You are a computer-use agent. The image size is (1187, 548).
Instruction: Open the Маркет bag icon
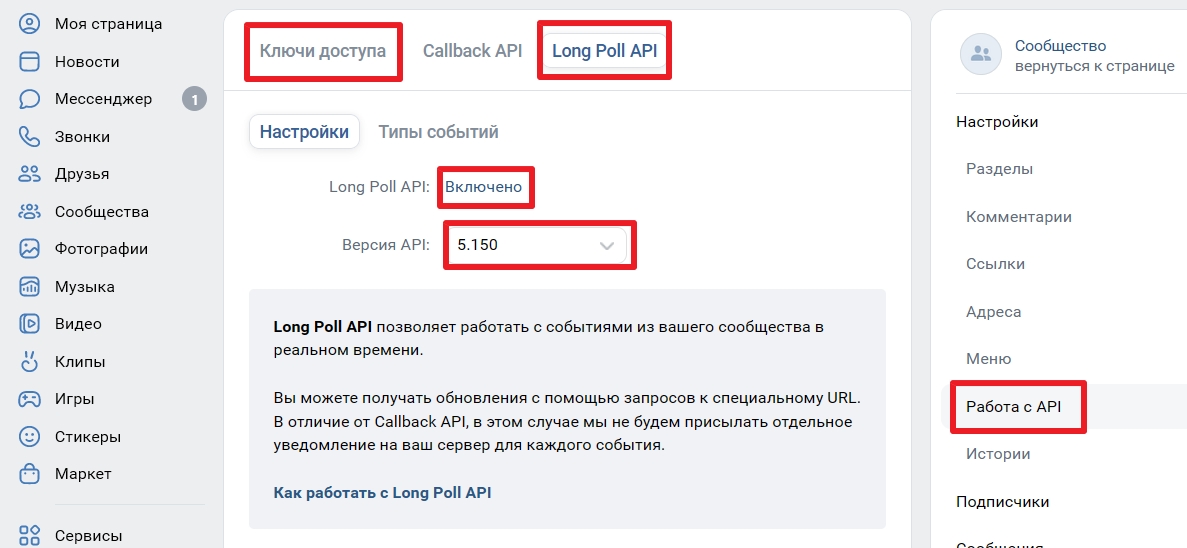(29, 474)
